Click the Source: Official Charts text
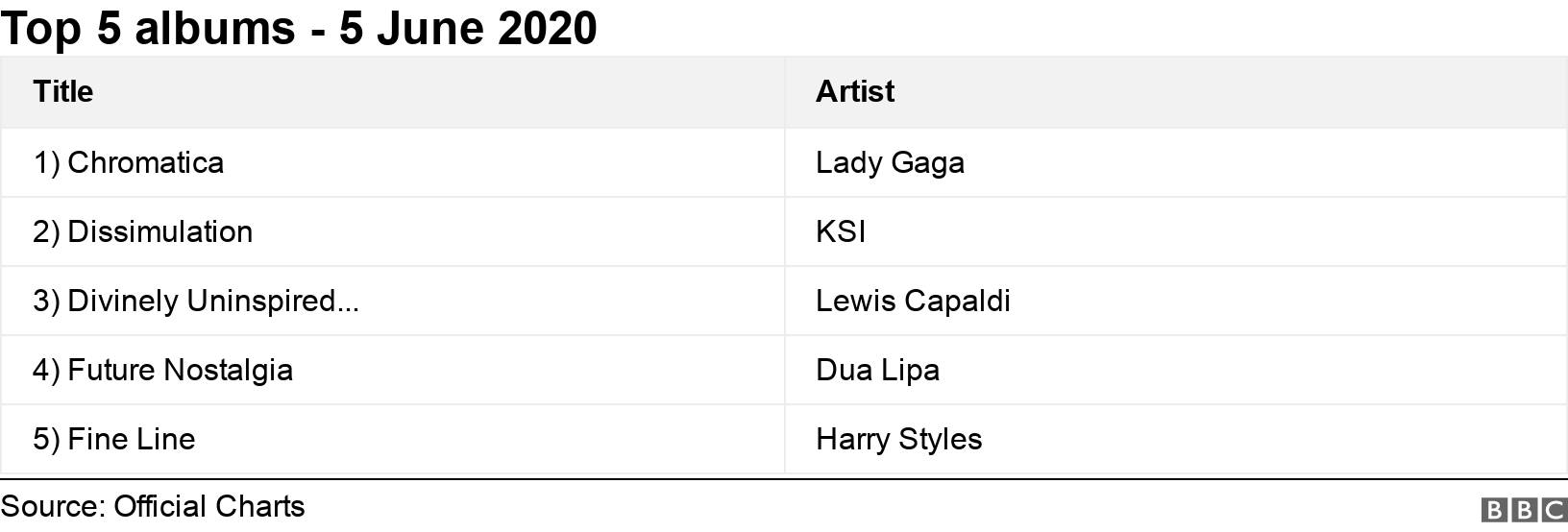The width and height of the screenshot is (1568, 532). (x=153, y=506)
